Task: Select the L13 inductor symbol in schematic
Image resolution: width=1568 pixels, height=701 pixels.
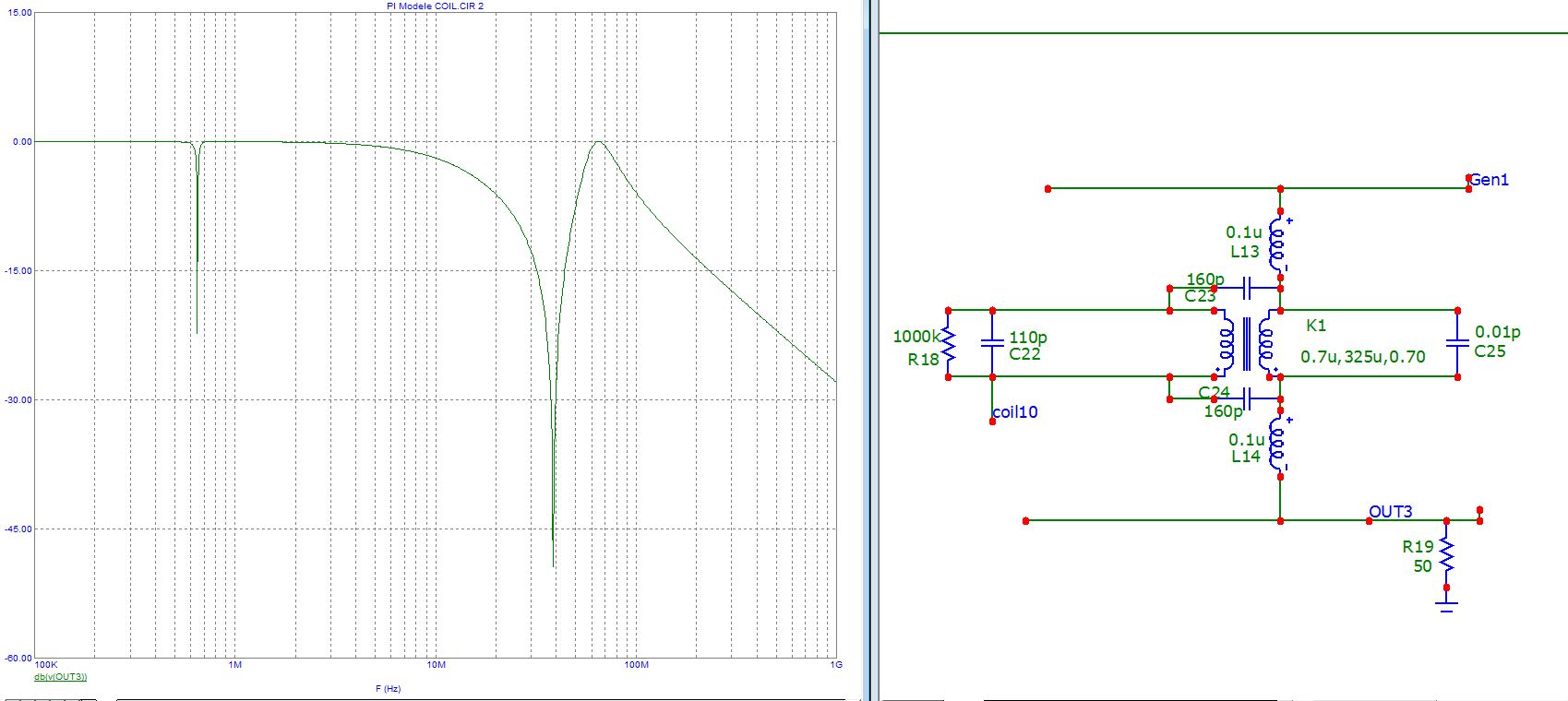Action: (x=1278, y=244)
